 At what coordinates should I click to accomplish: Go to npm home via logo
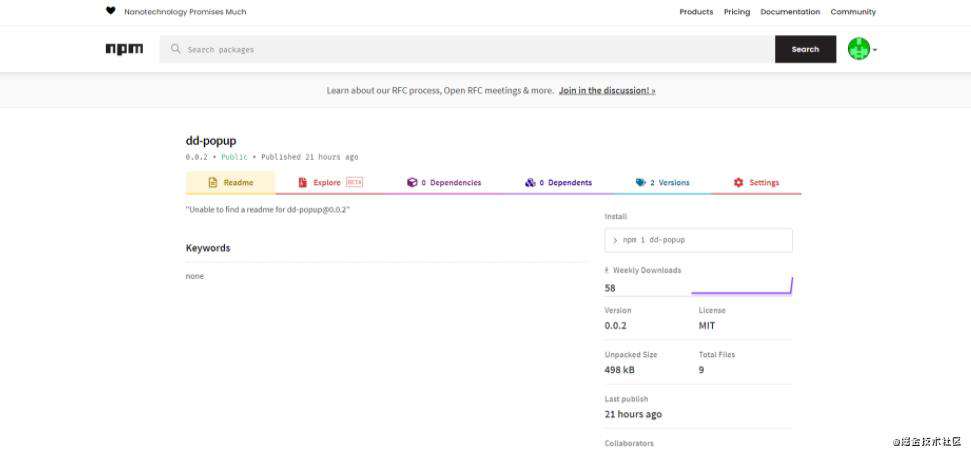pos(124,49)
